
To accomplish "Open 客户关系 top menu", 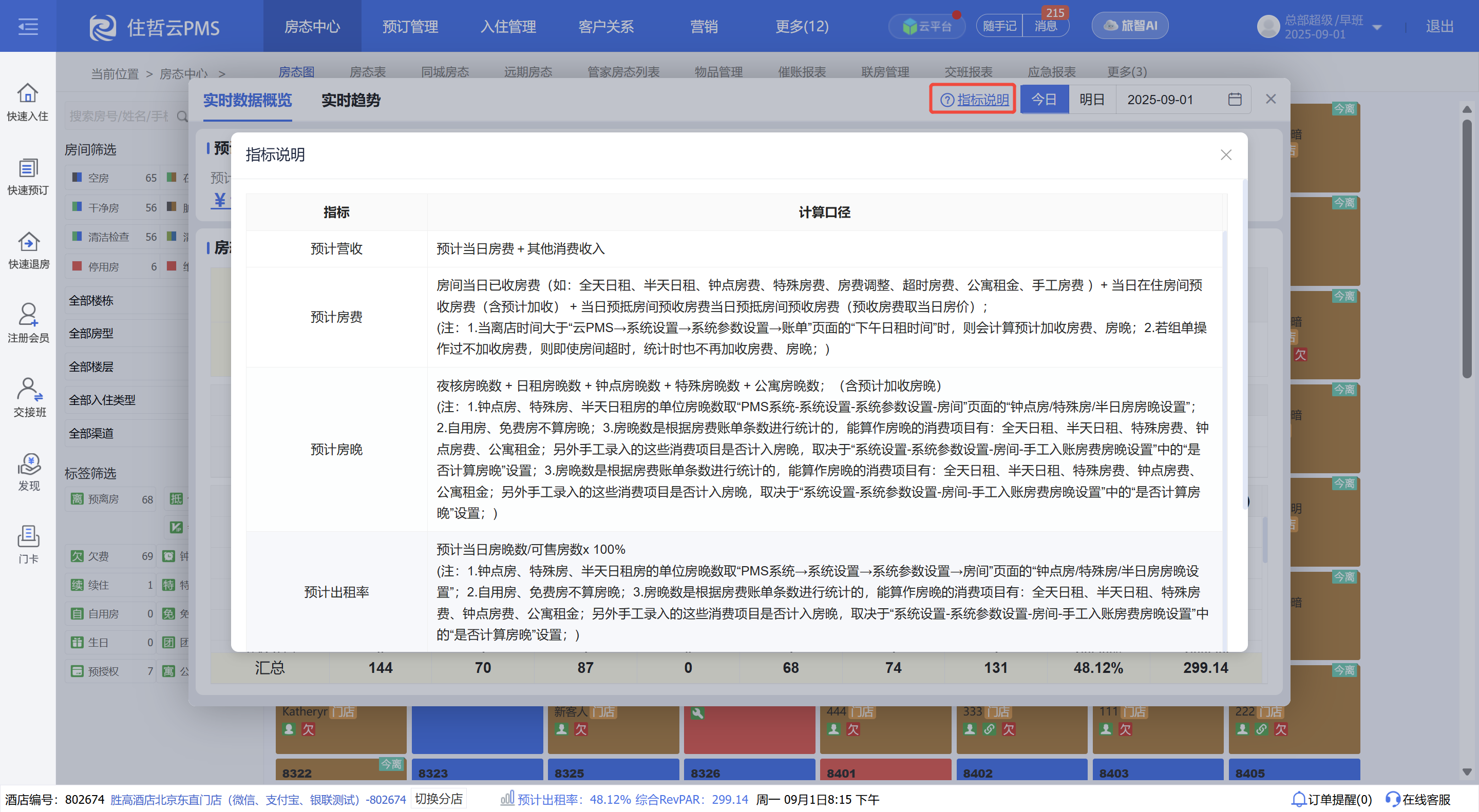I will [606, 26].
